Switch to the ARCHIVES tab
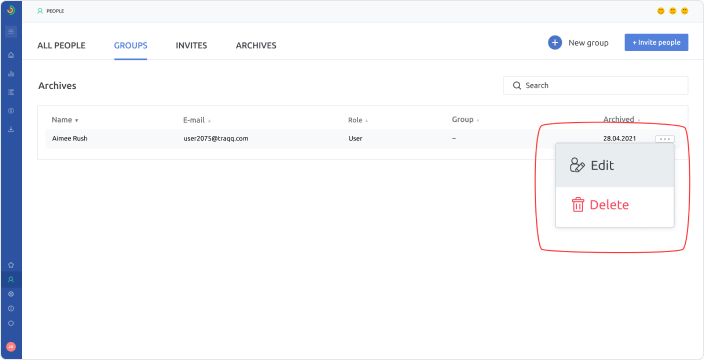 click(256, 45)
